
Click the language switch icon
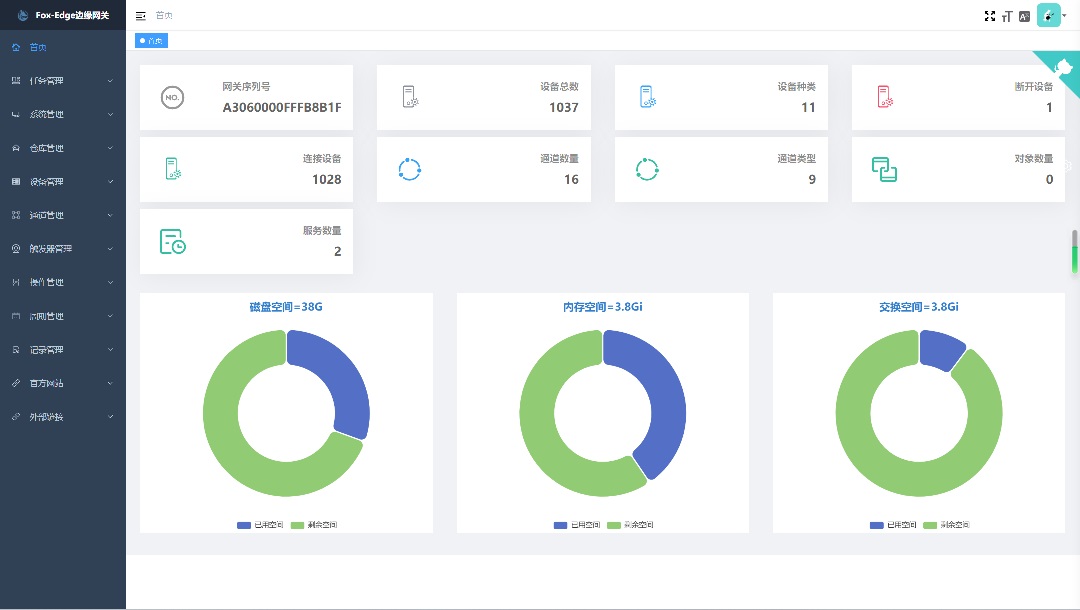pyautogui.click(x=1024, y=16)
